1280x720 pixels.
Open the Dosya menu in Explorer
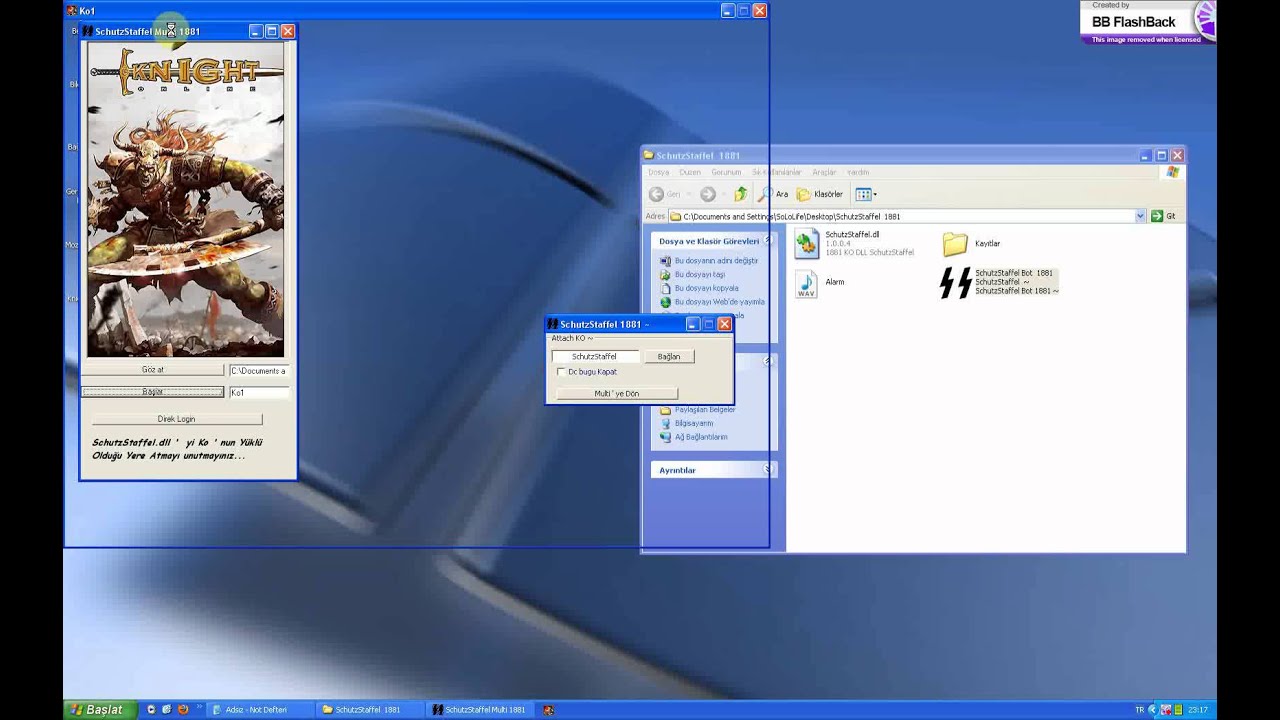pos(658,172)
